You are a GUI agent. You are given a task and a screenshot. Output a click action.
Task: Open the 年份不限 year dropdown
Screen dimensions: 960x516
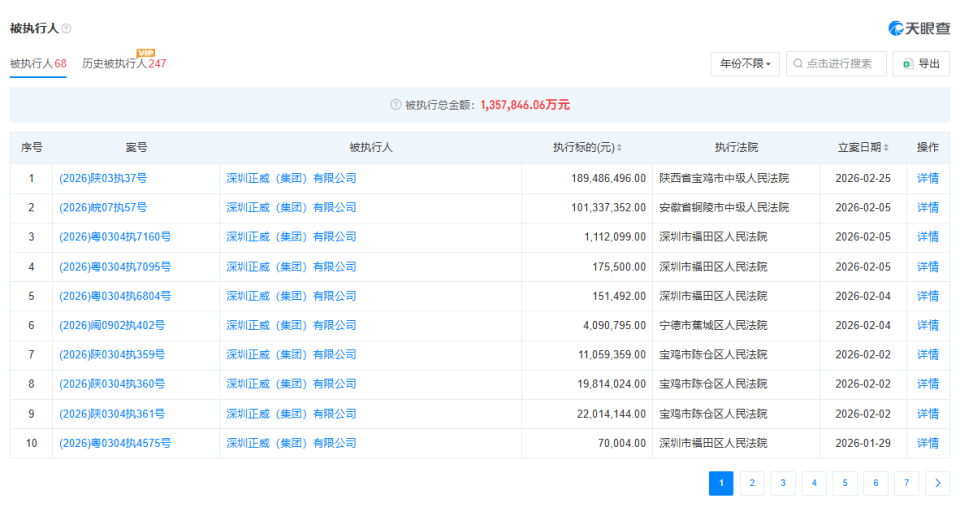pyautogui.click(x=745, y=64)
